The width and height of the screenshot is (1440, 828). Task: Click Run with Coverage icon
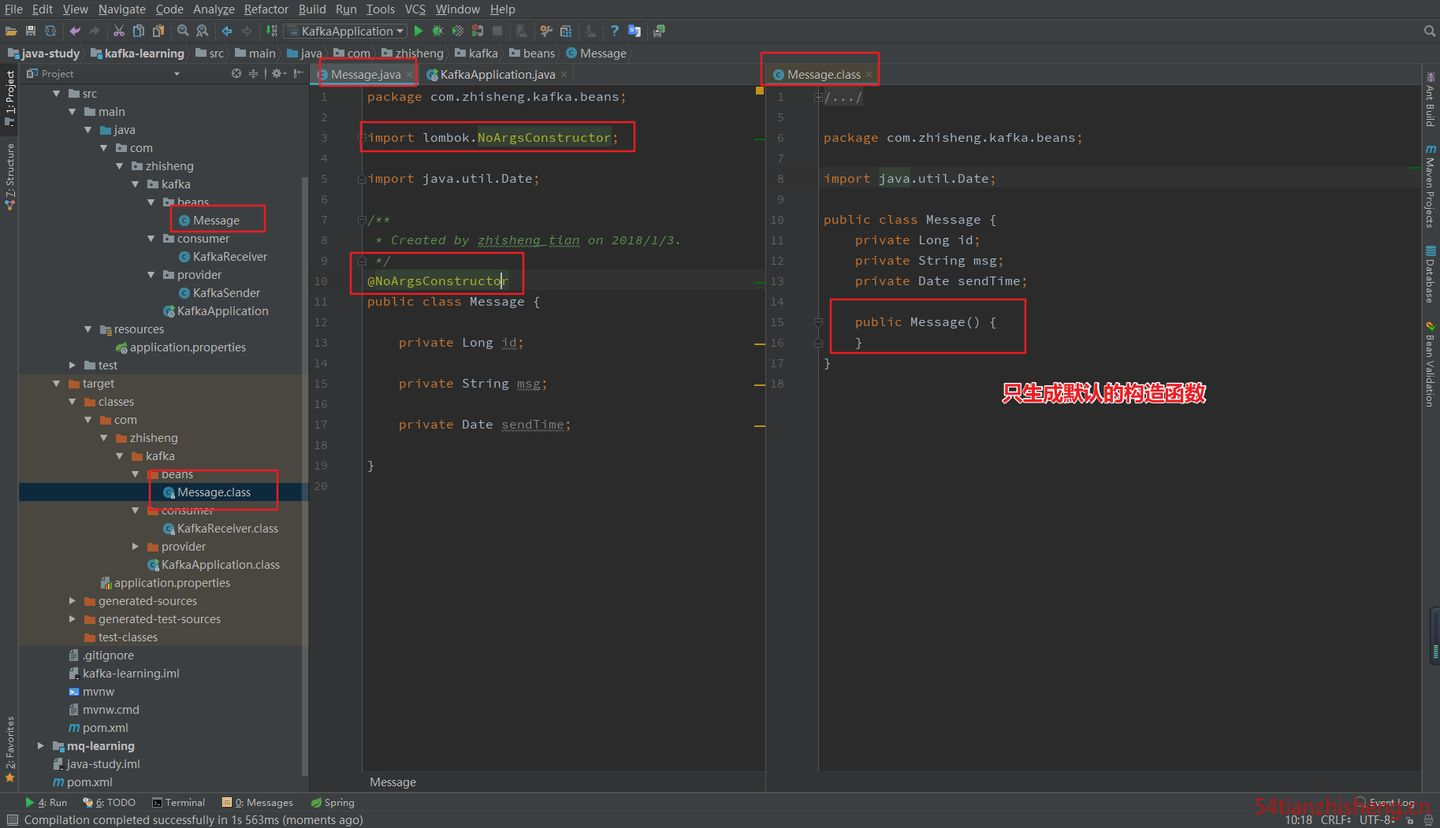tap(457, 31)
